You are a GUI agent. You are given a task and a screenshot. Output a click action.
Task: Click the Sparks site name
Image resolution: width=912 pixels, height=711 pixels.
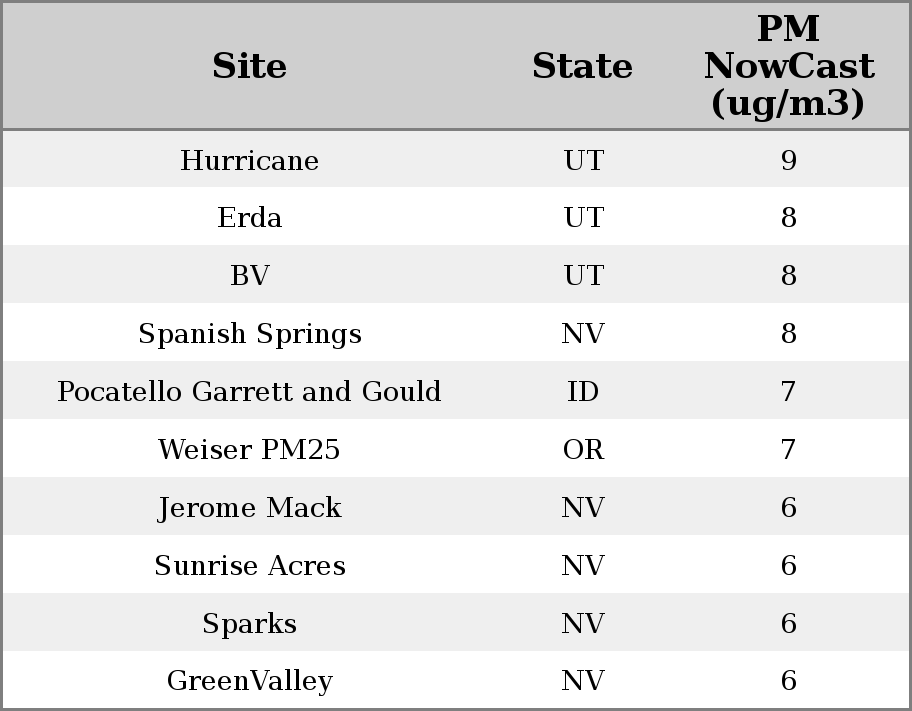249,624
